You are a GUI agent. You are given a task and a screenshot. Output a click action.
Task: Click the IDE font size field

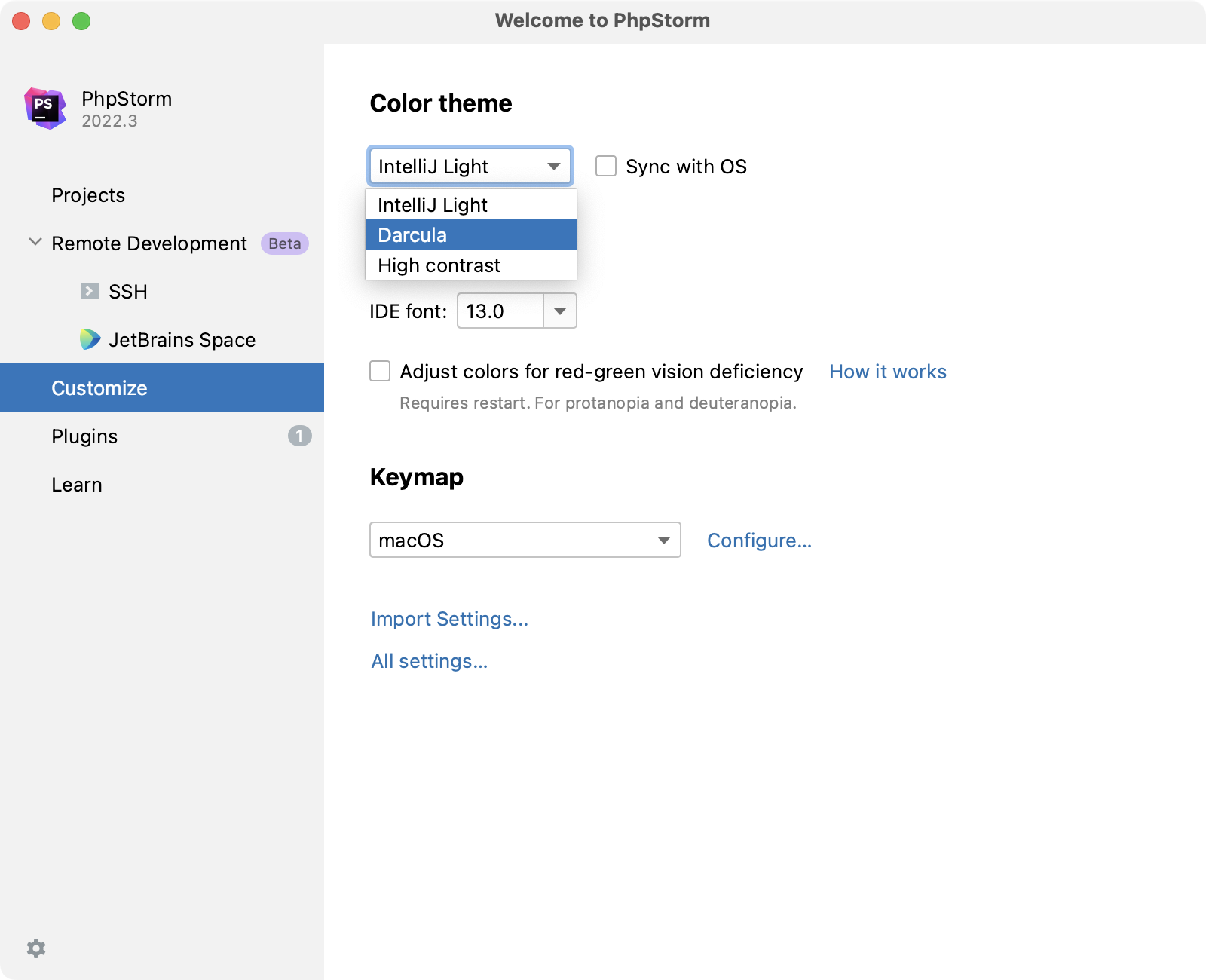(500, 311)
